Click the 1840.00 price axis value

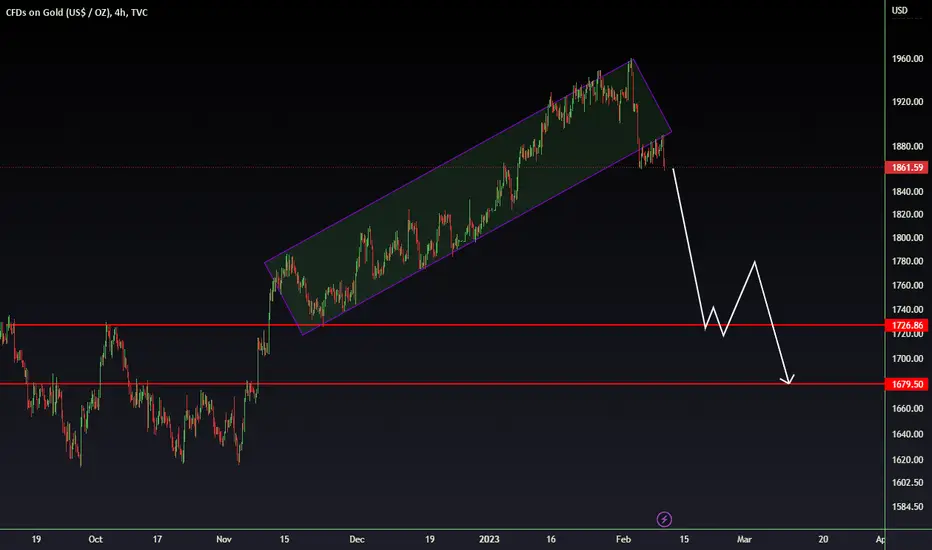click(907, 191)
